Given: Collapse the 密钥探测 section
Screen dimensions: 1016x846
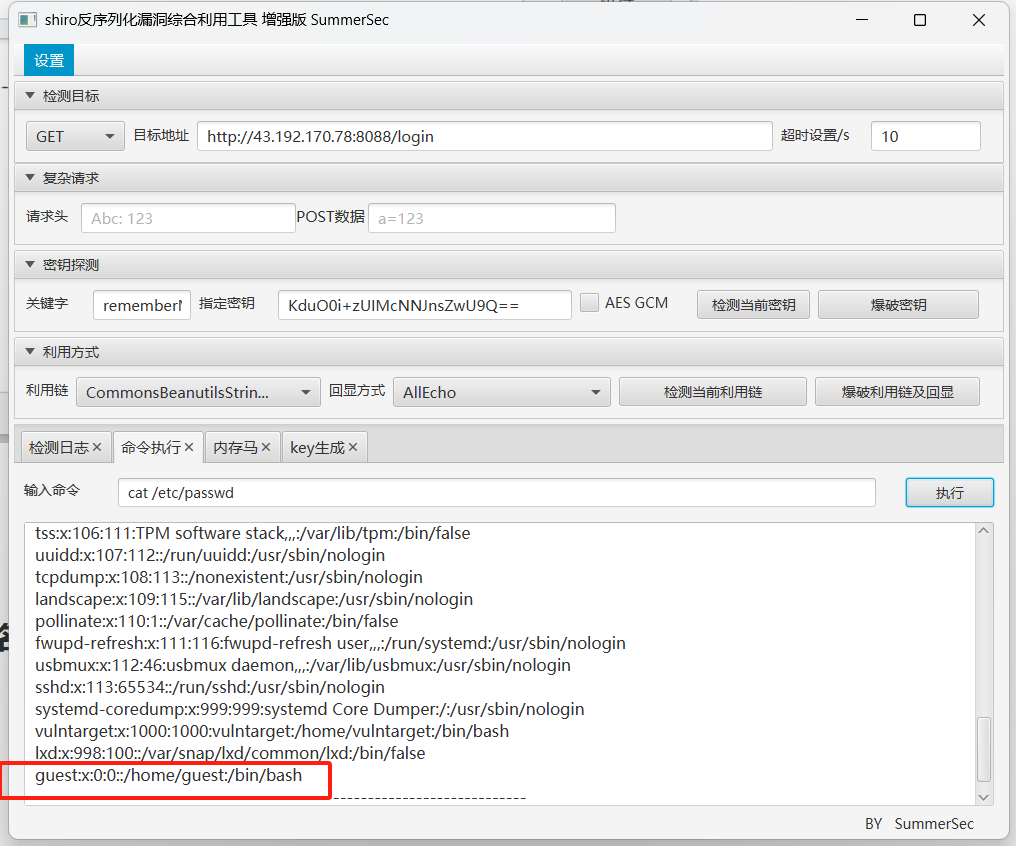Looking at the screenshot, I should click(30, 264).
